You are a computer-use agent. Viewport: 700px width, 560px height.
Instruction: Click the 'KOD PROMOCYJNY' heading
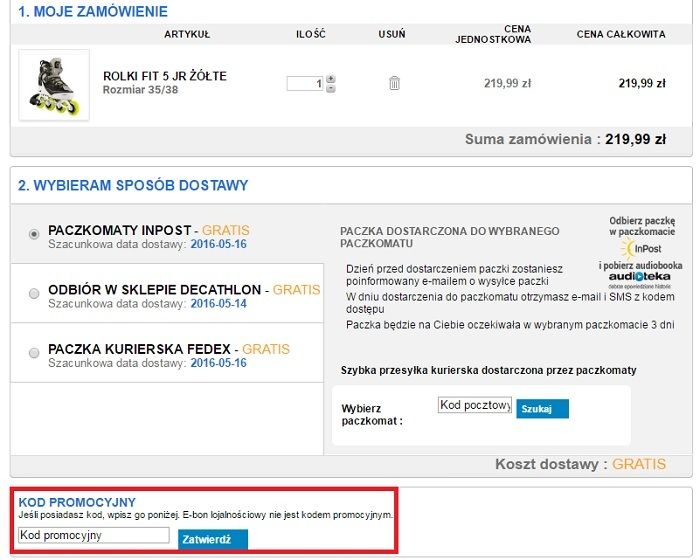click(x=77, y=502)
